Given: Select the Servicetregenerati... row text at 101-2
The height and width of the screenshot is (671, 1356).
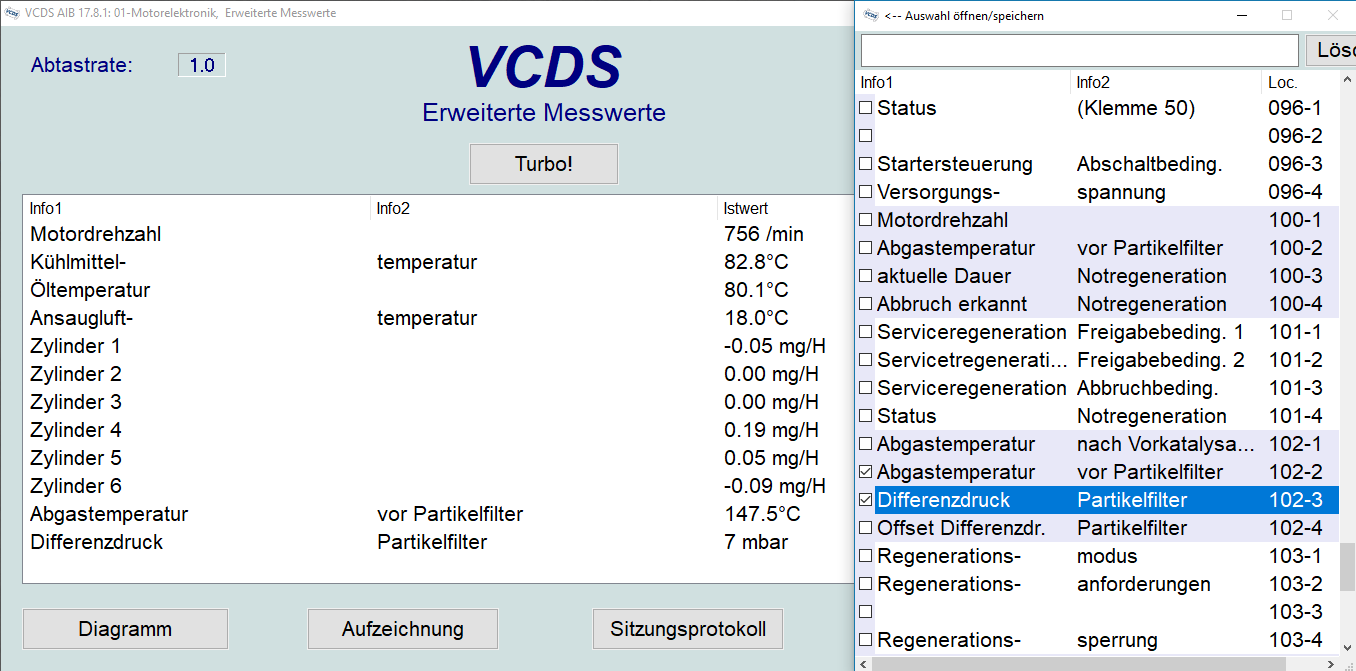Looking at the screenshot, I should click(1098, 360).
